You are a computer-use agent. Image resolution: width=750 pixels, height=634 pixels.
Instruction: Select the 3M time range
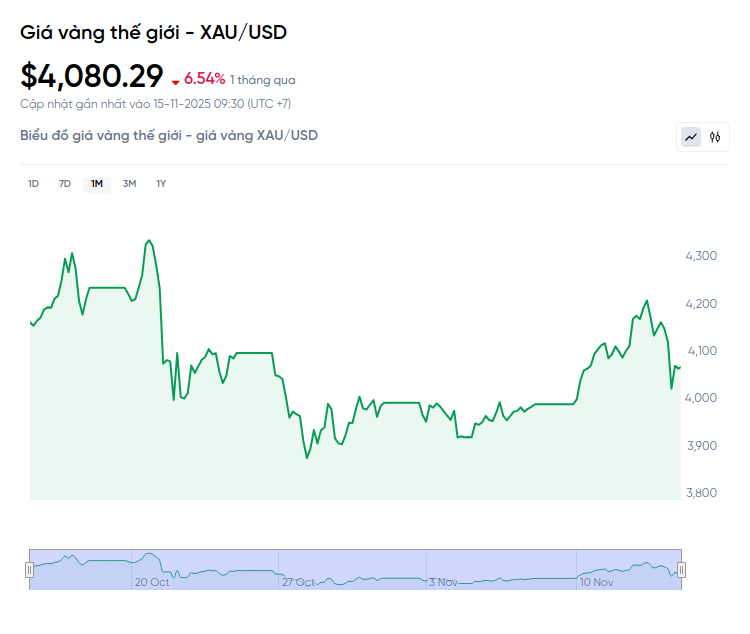[x=129, y=183]
